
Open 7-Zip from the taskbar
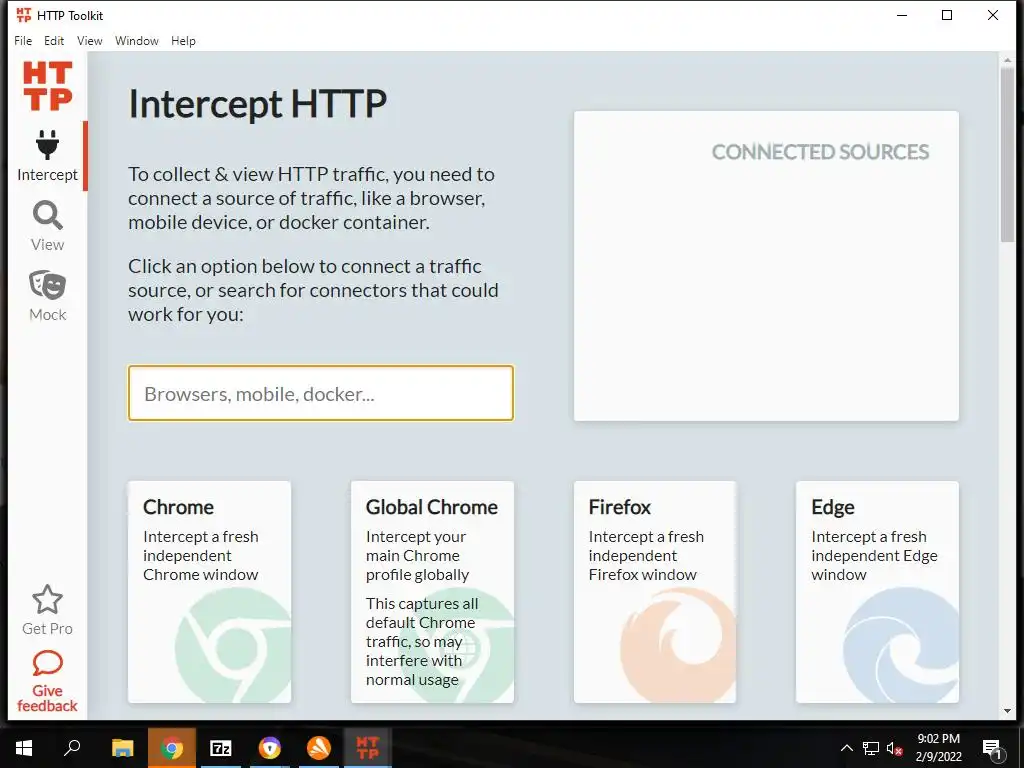click(221, 748)
